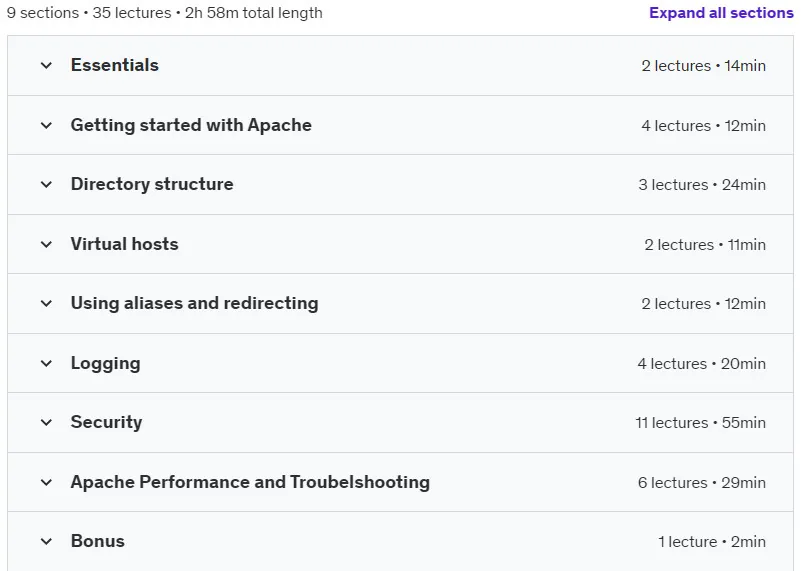
Task: Open the Getting started with Apache title
Action: [191, 125]
